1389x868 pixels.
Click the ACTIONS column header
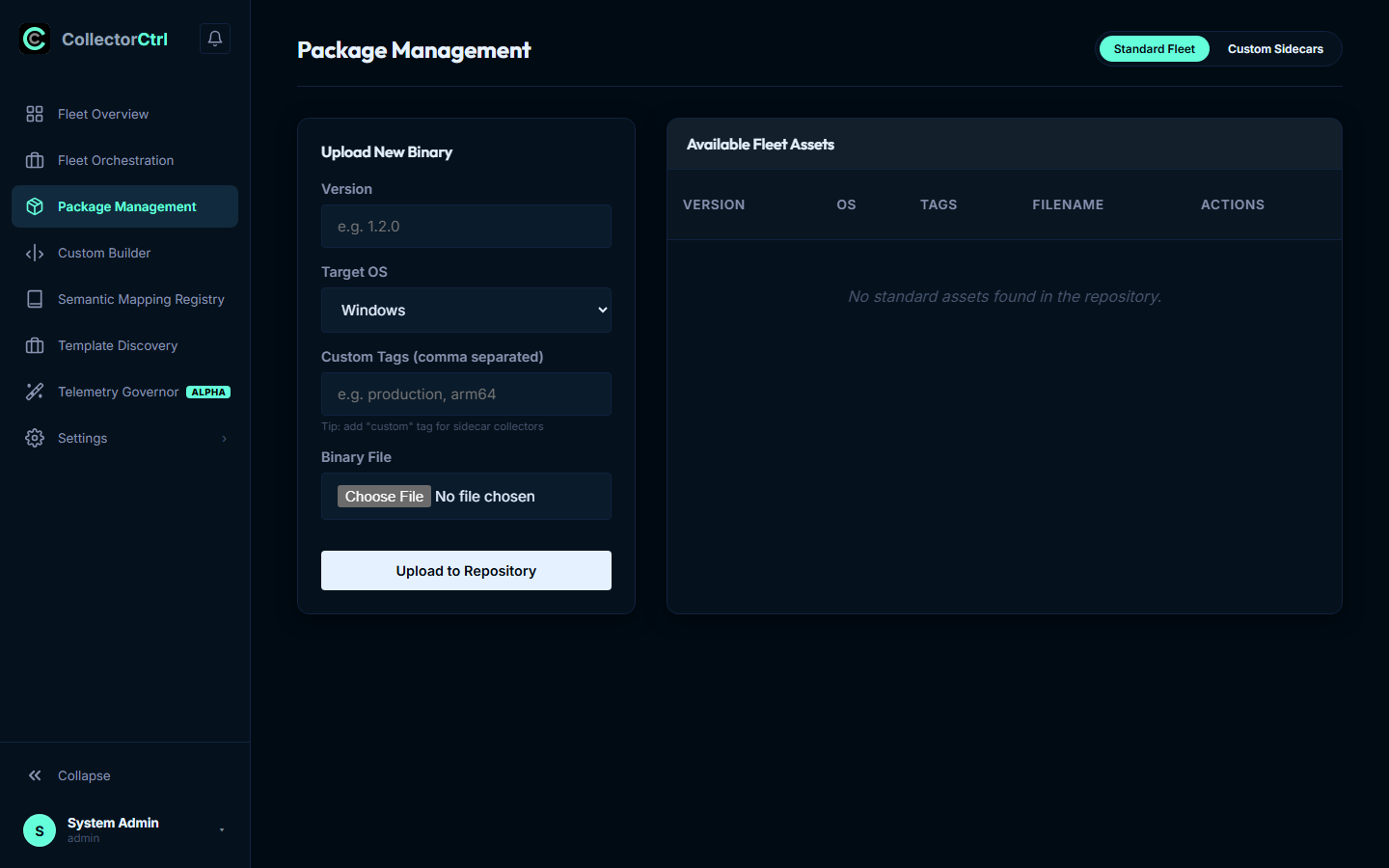1233,204
